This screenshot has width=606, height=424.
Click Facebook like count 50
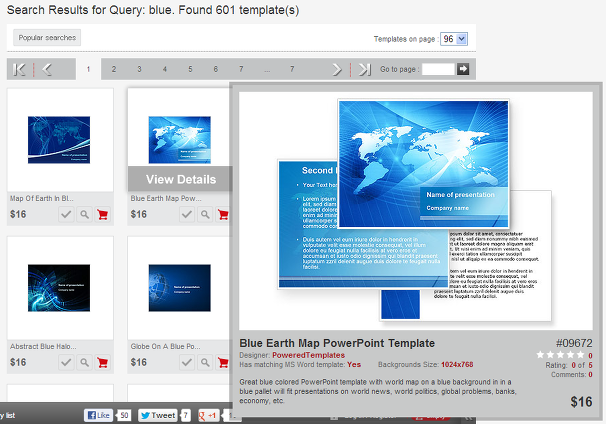[x=124, y=415]
